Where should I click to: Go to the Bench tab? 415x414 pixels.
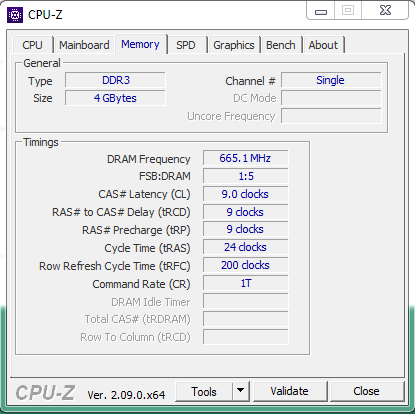[281, 45]
